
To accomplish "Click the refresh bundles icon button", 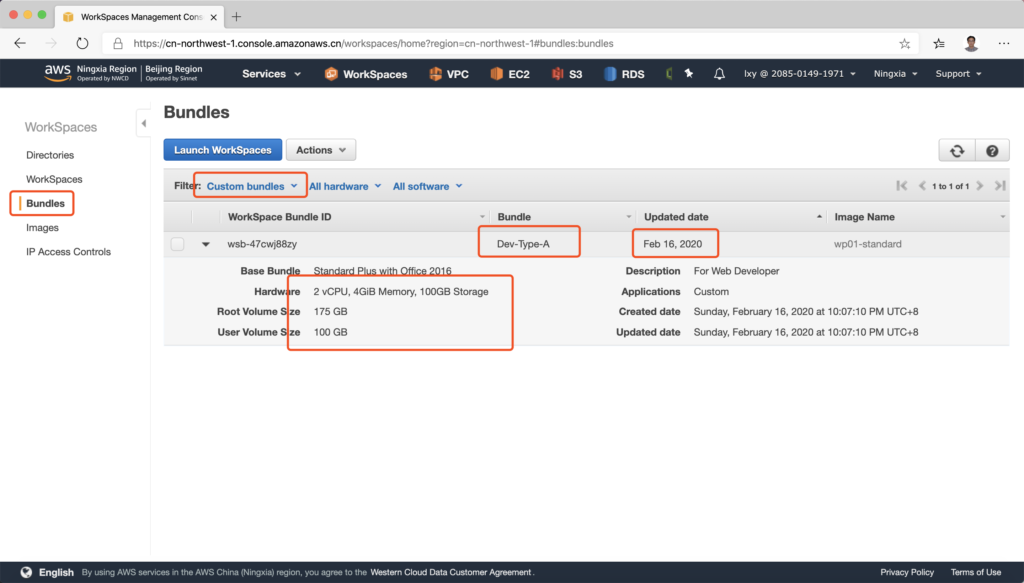I will click(956, 150).
